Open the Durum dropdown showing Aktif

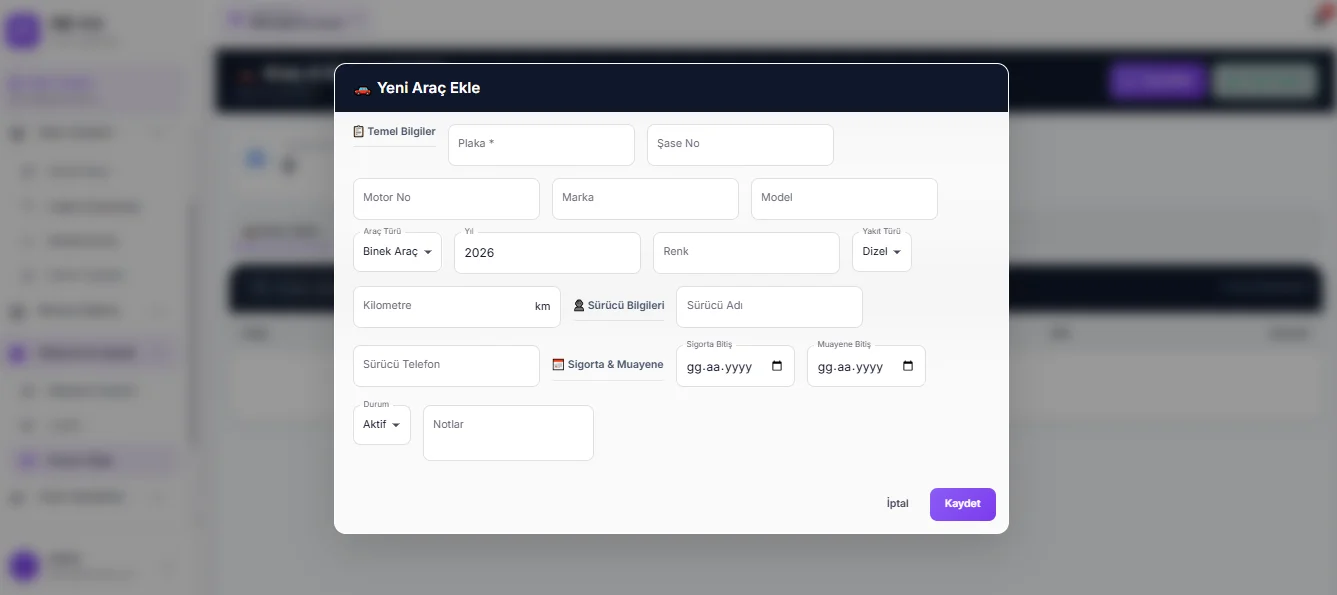(x=381, y=425)
